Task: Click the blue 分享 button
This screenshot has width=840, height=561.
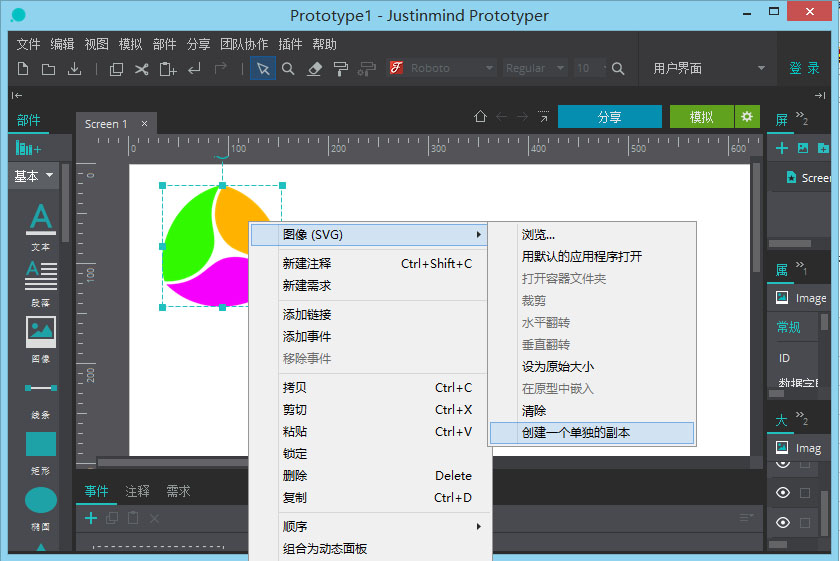Action: pos(609,117)
